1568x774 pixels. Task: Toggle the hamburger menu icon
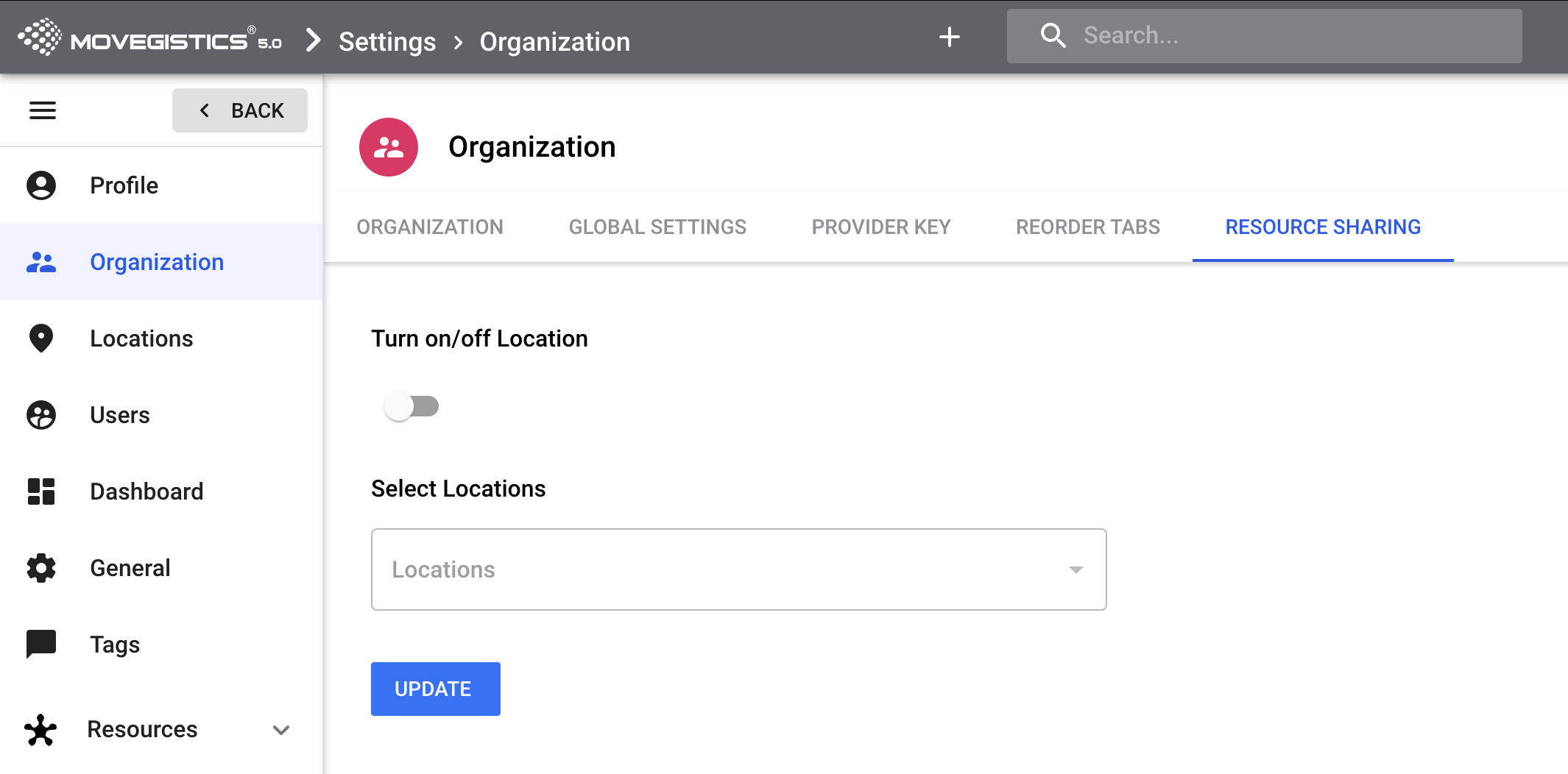point(43,110)
